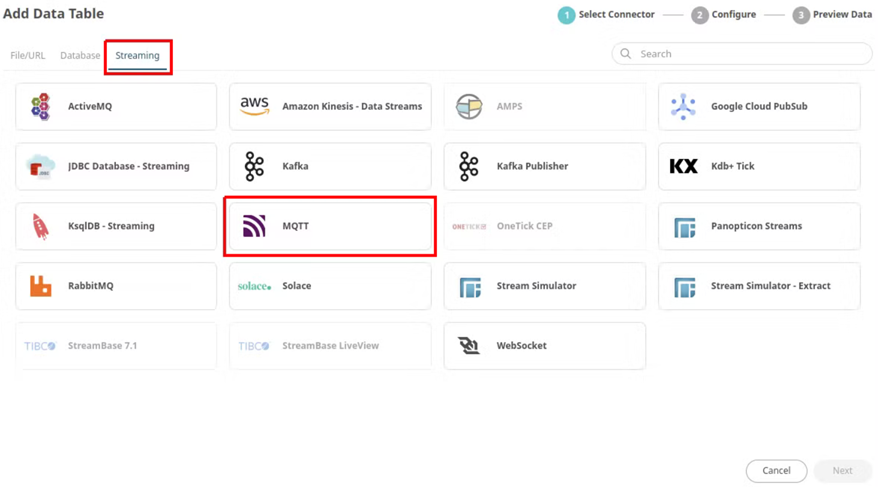Choose the Kafka connector icon

(254, 166)
